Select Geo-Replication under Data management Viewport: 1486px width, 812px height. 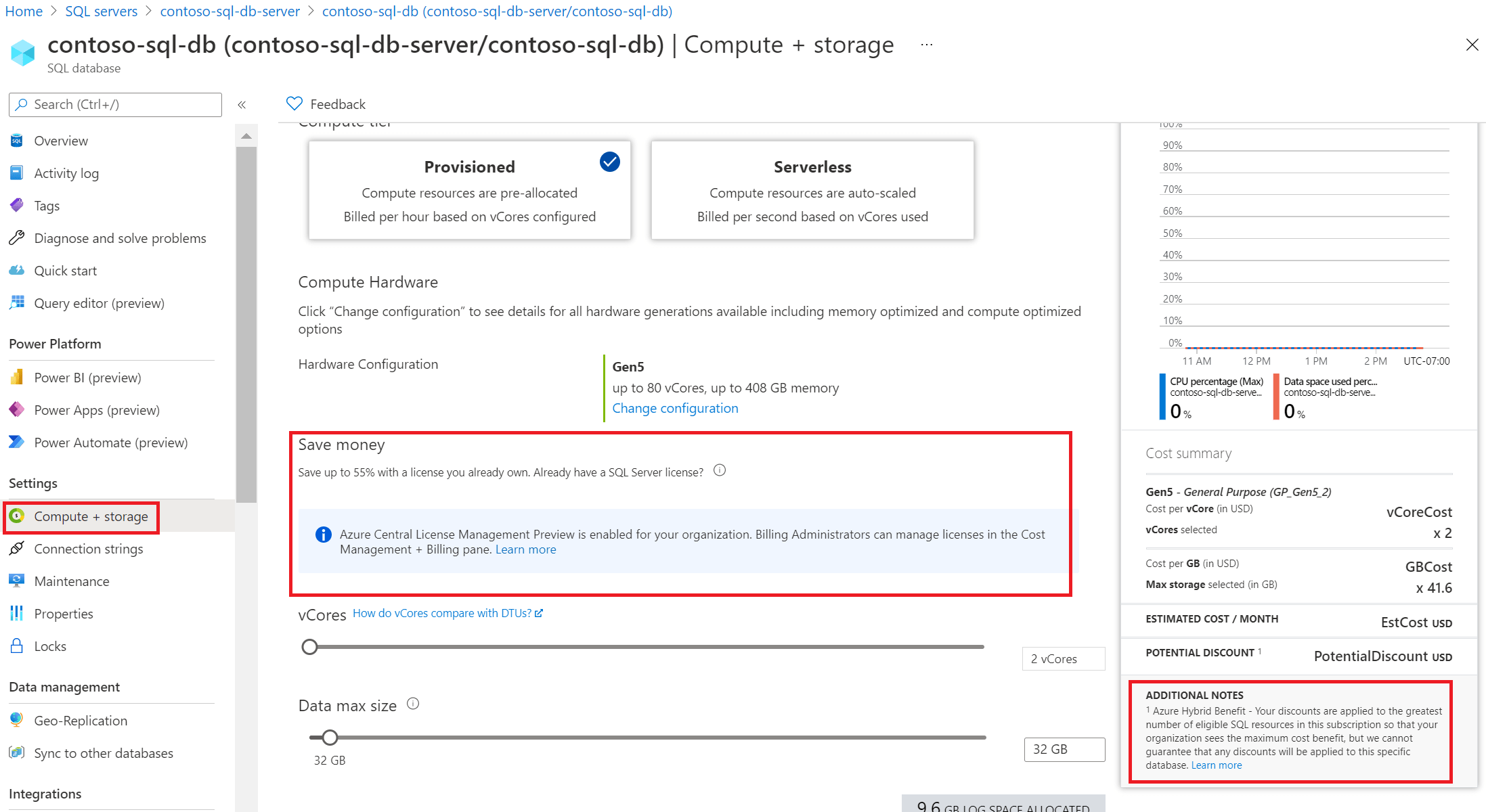[80, 720]
